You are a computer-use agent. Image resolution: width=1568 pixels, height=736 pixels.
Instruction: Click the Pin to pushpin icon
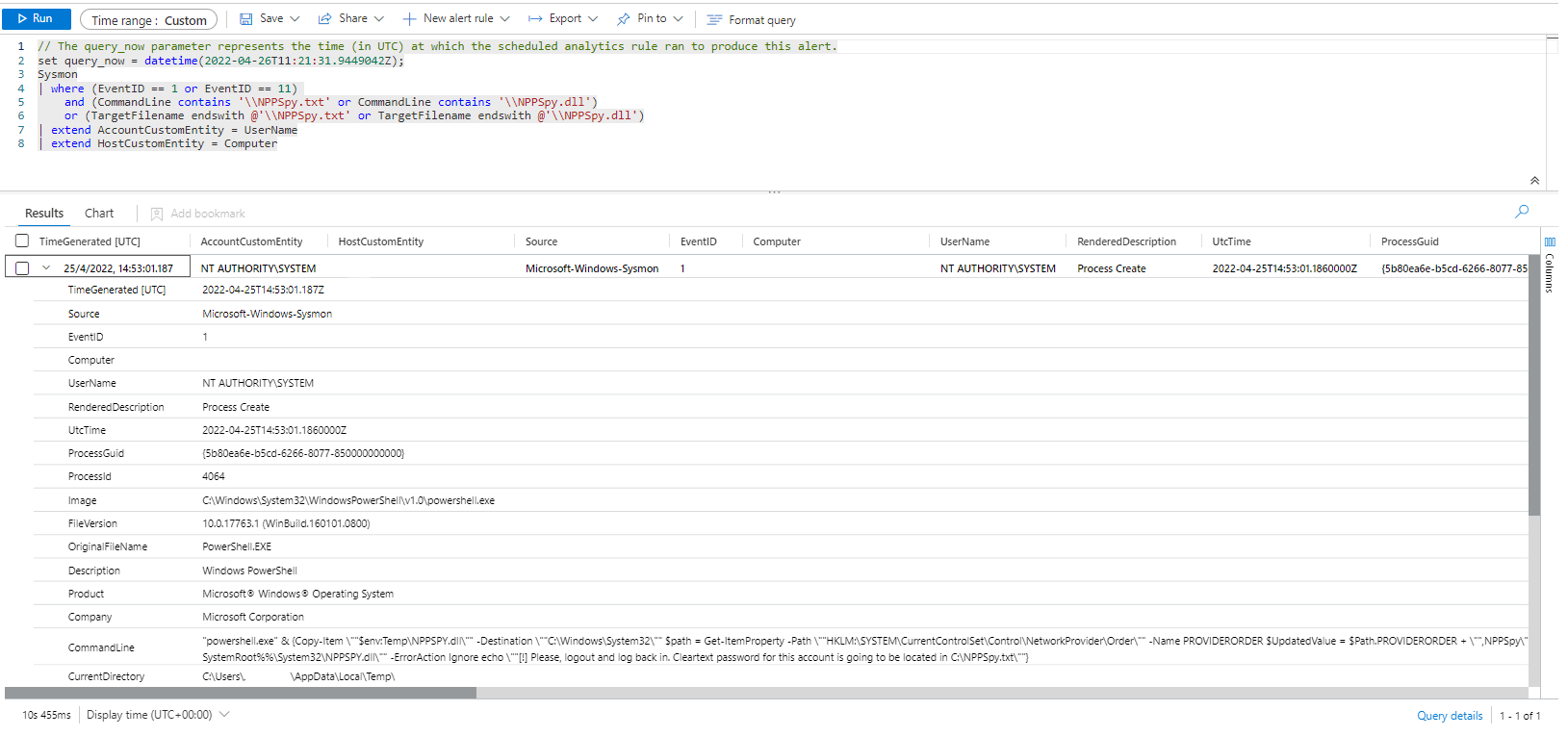[624, 19]
